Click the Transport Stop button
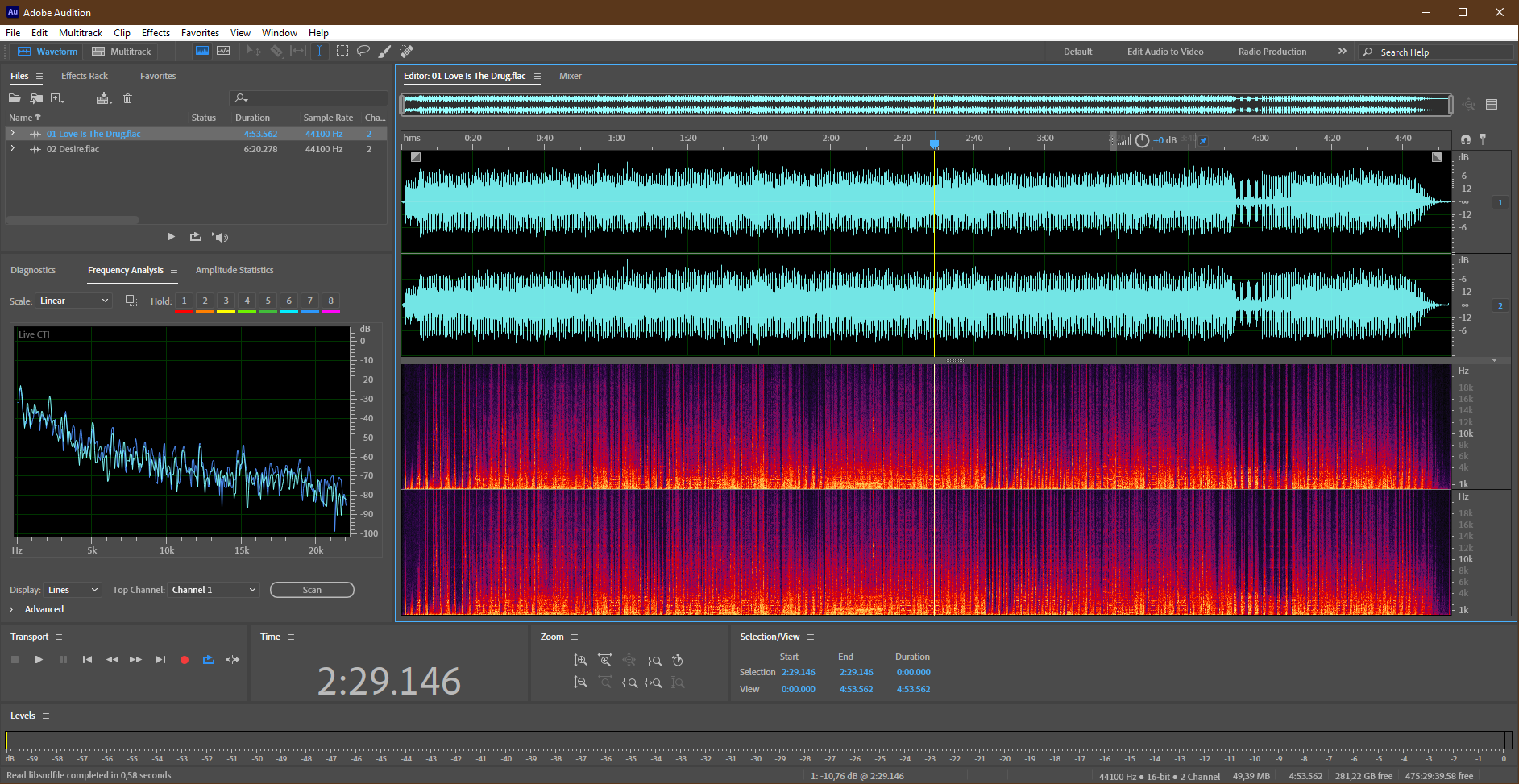 [x=15, y=659]
